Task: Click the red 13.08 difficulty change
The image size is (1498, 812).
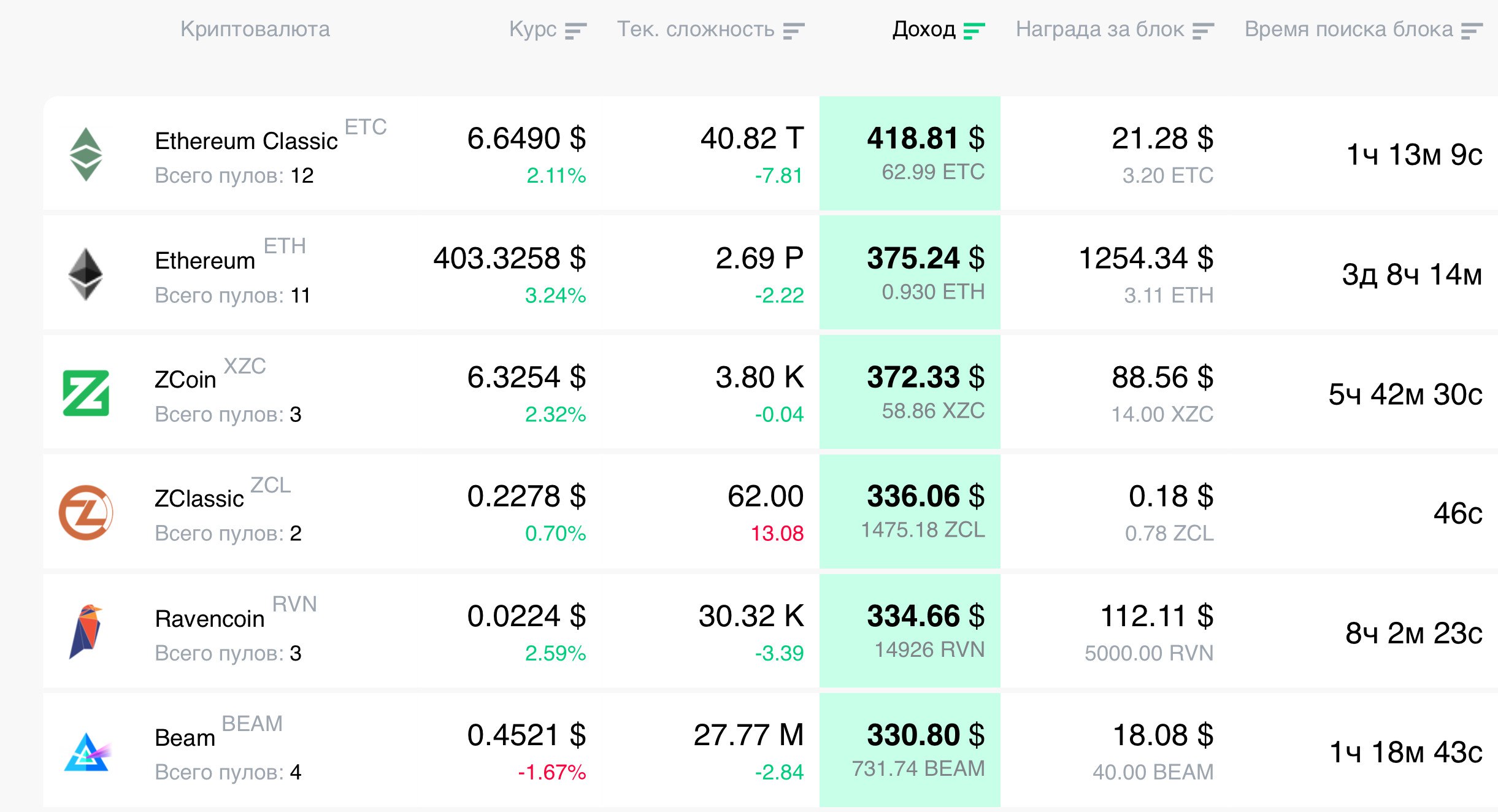Action: point(777,533)
